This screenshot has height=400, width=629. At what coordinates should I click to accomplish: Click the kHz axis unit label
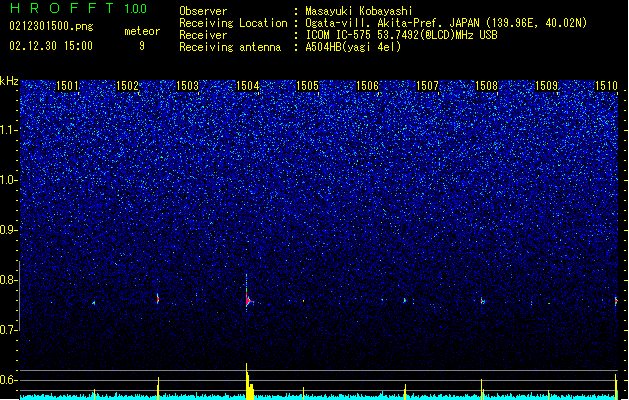click(9, 81)
